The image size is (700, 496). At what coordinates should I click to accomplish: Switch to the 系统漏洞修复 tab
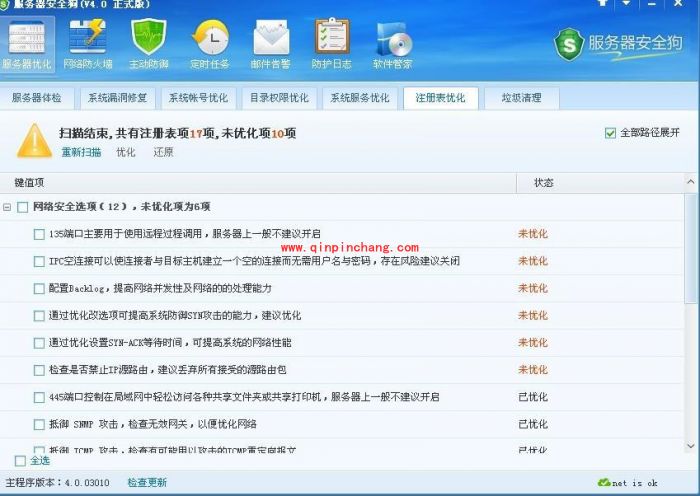[117, 98]
